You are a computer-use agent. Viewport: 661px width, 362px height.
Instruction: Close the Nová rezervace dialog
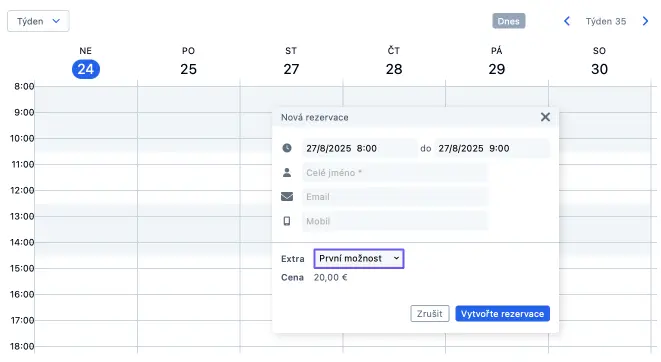tap(545, 117)
